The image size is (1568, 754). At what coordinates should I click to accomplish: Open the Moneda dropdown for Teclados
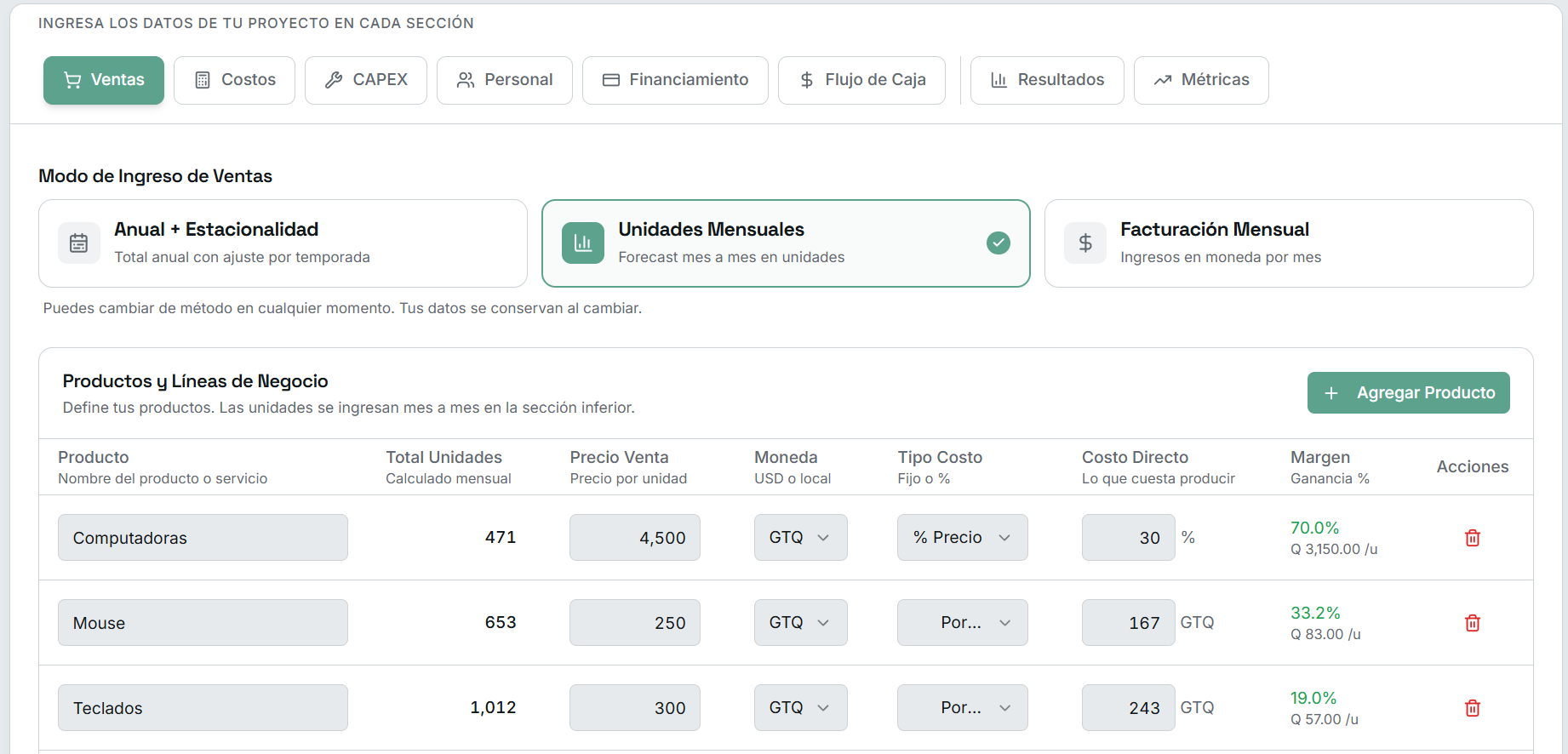tap(801, 708)
